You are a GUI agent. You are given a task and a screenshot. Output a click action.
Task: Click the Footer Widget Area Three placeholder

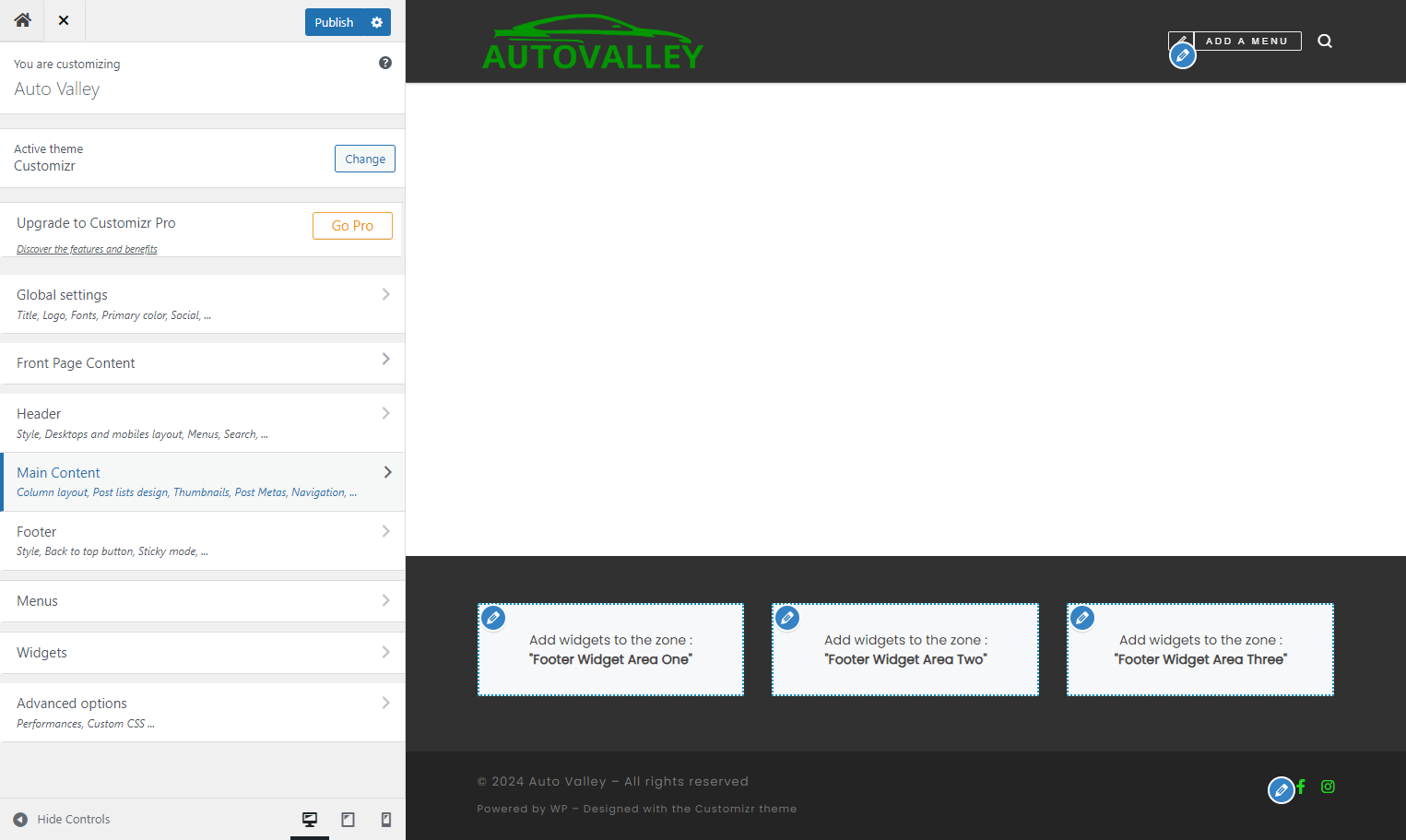coord(1200,649)
